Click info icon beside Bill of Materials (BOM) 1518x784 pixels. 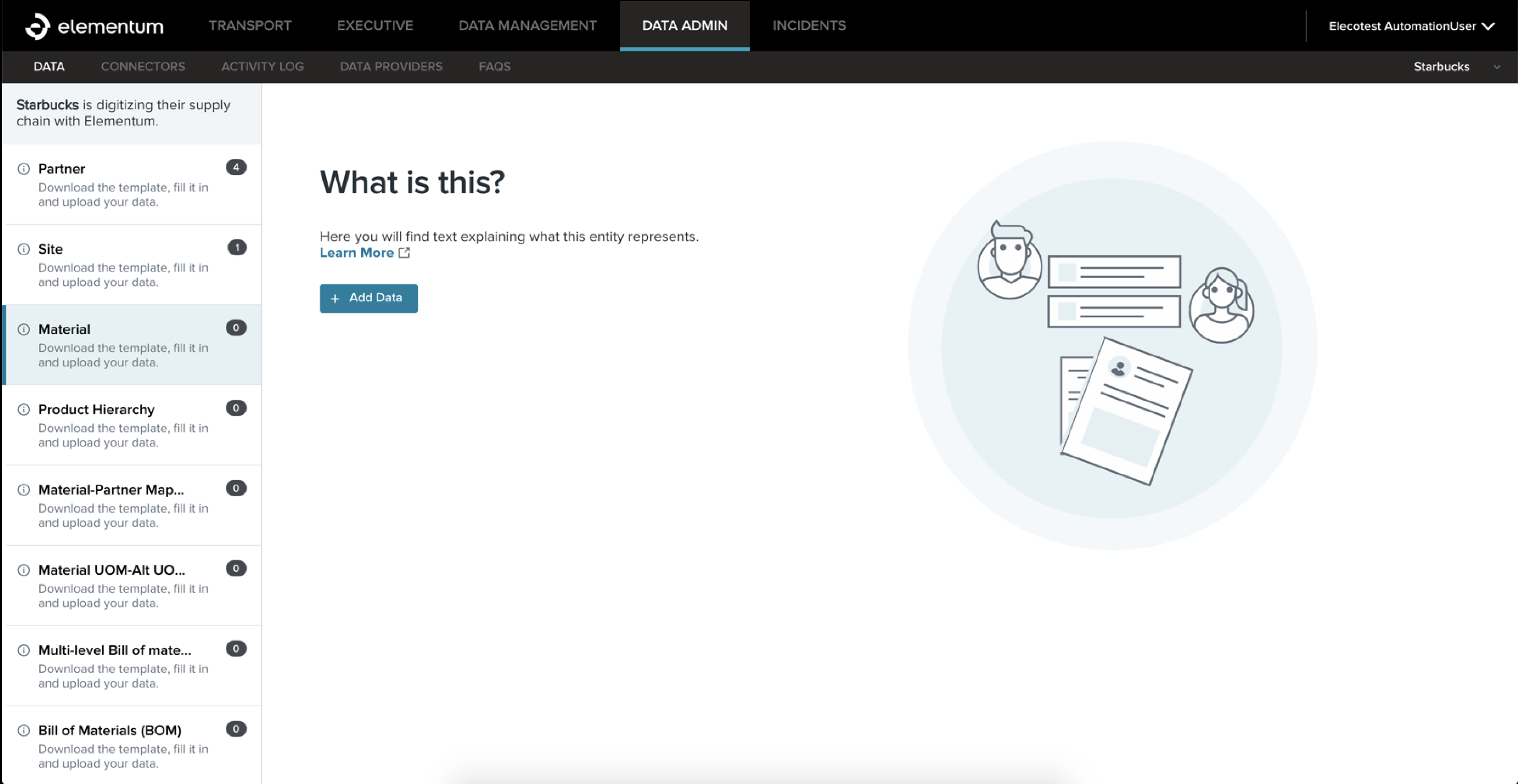(23, 730)
